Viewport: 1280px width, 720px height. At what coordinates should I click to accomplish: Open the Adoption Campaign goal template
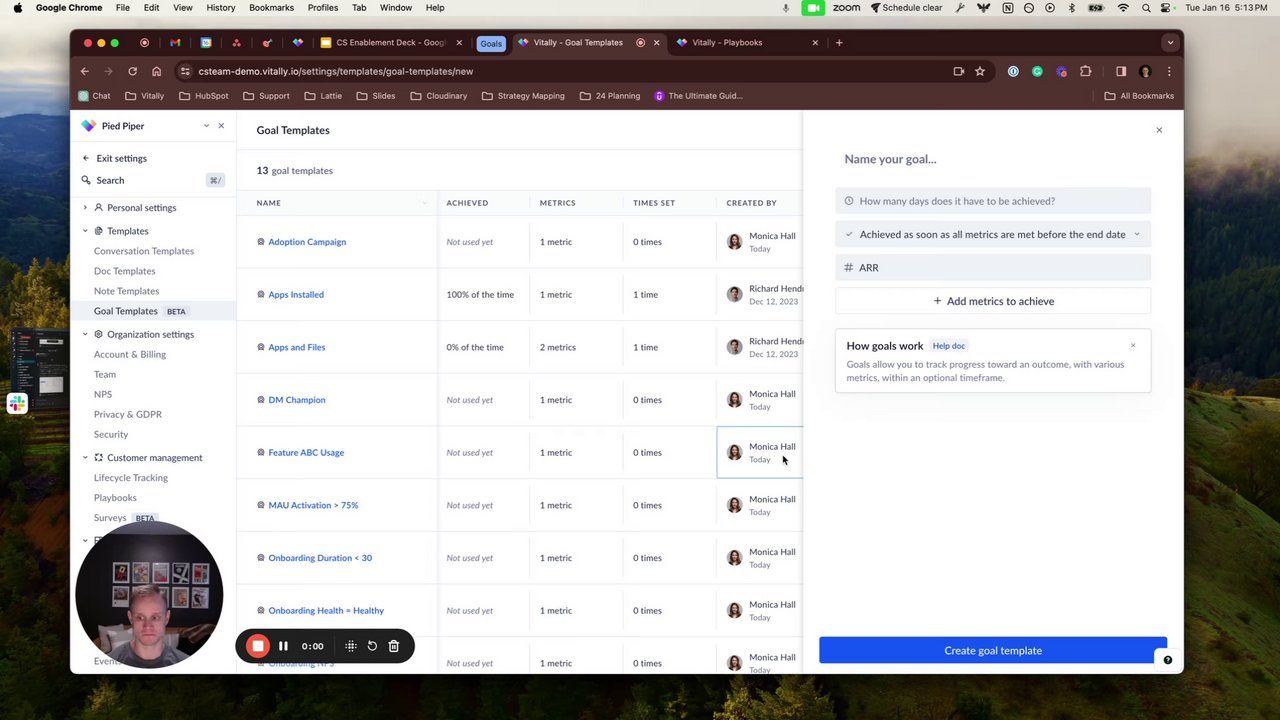pos(307,242)
